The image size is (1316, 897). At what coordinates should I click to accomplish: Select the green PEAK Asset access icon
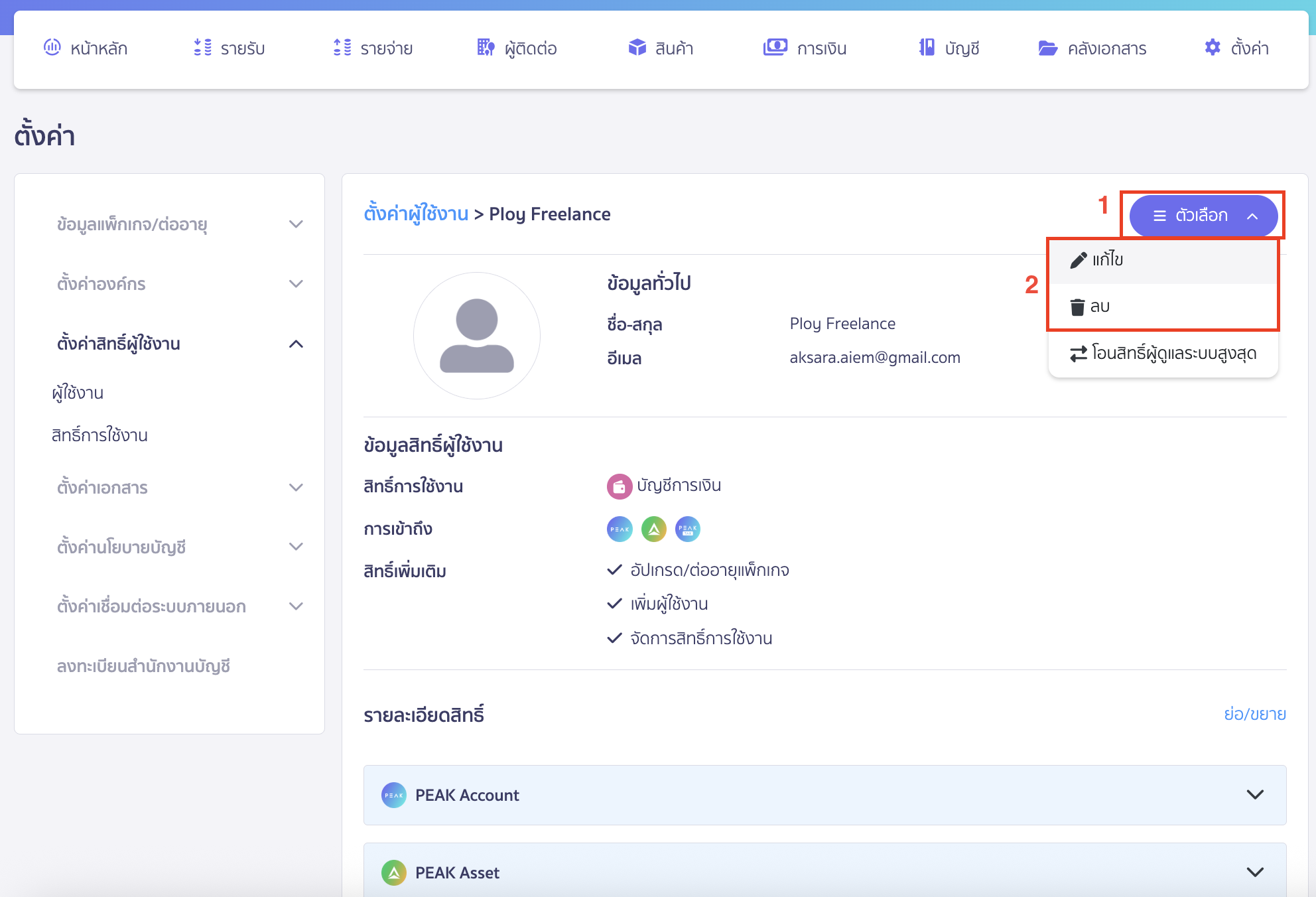tap(653, 529)
